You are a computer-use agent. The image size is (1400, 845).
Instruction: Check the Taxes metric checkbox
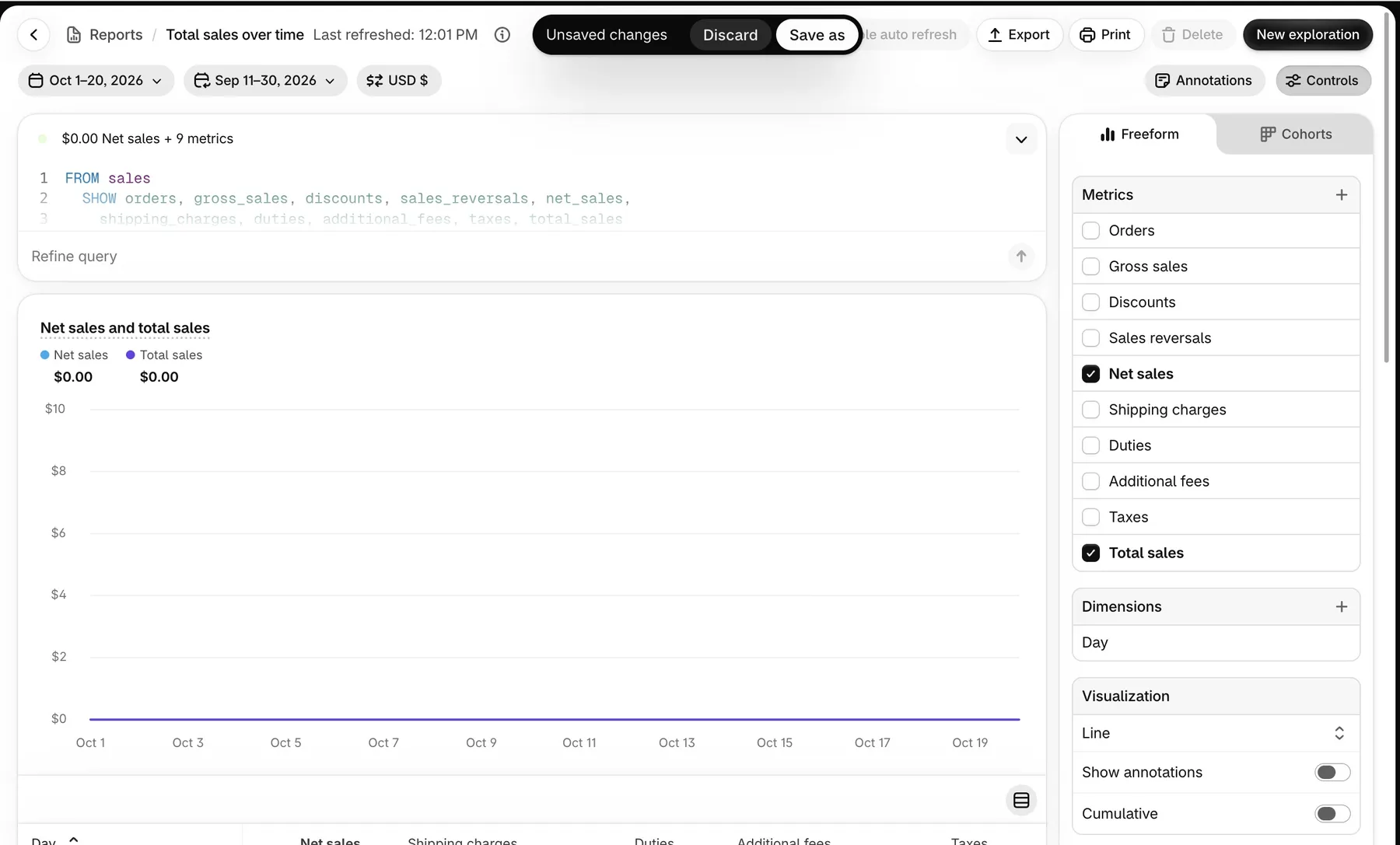point(1091,517)
